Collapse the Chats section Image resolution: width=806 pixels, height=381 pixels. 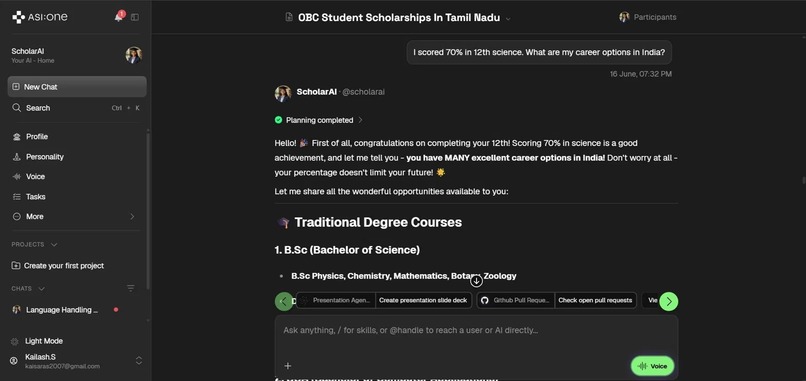[28, 289]
